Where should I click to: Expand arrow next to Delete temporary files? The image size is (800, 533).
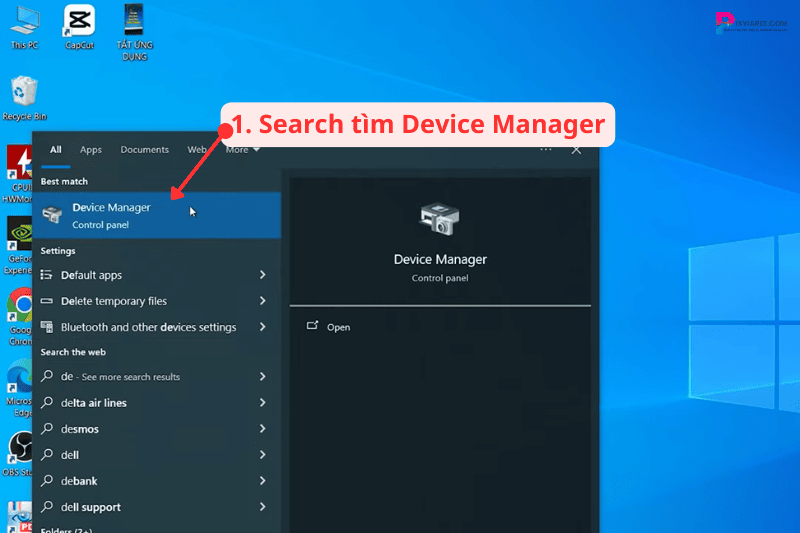(262, 301)
